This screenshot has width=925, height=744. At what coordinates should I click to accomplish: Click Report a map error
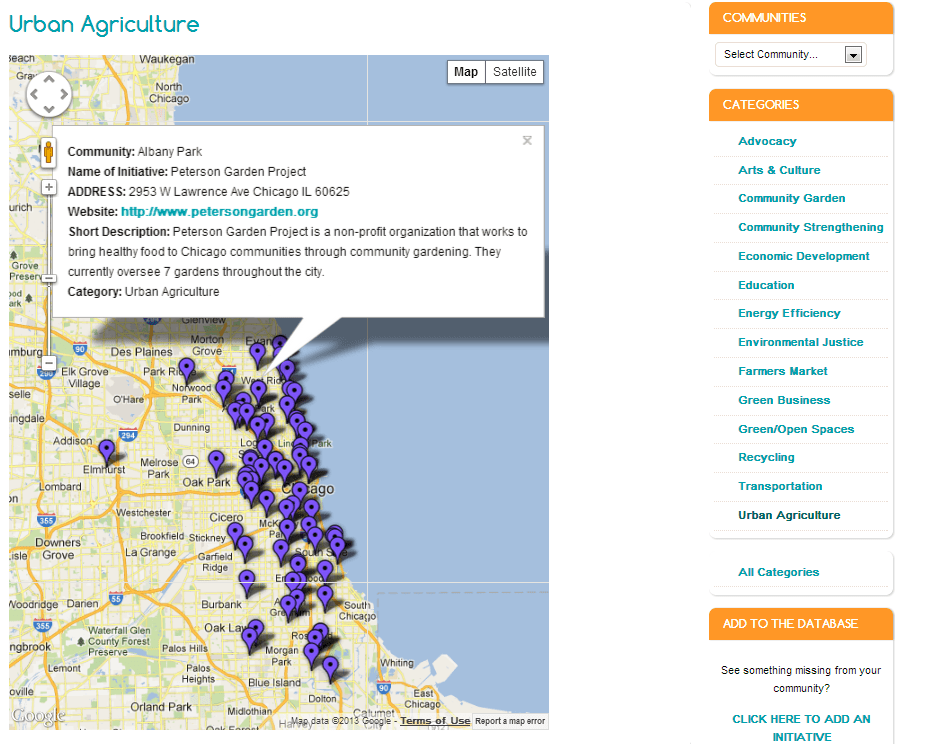tap(510, 721)
